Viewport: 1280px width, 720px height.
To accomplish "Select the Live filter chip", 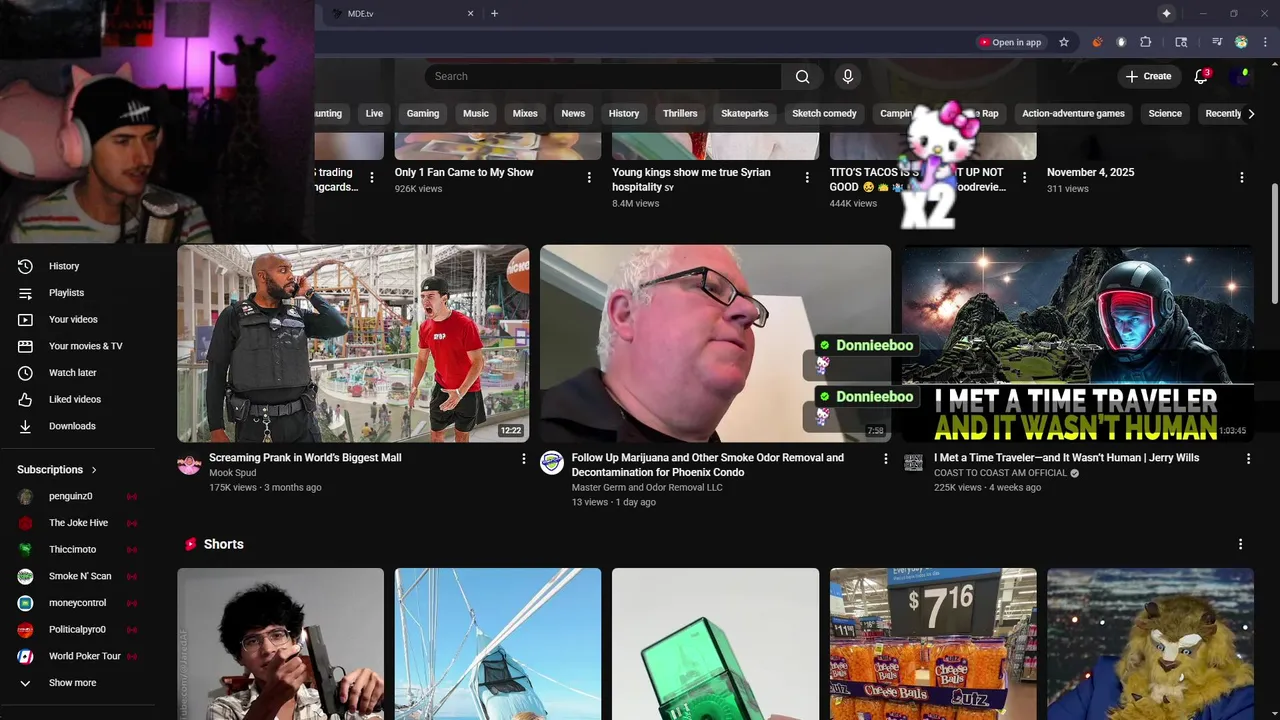I will point(374,114).
